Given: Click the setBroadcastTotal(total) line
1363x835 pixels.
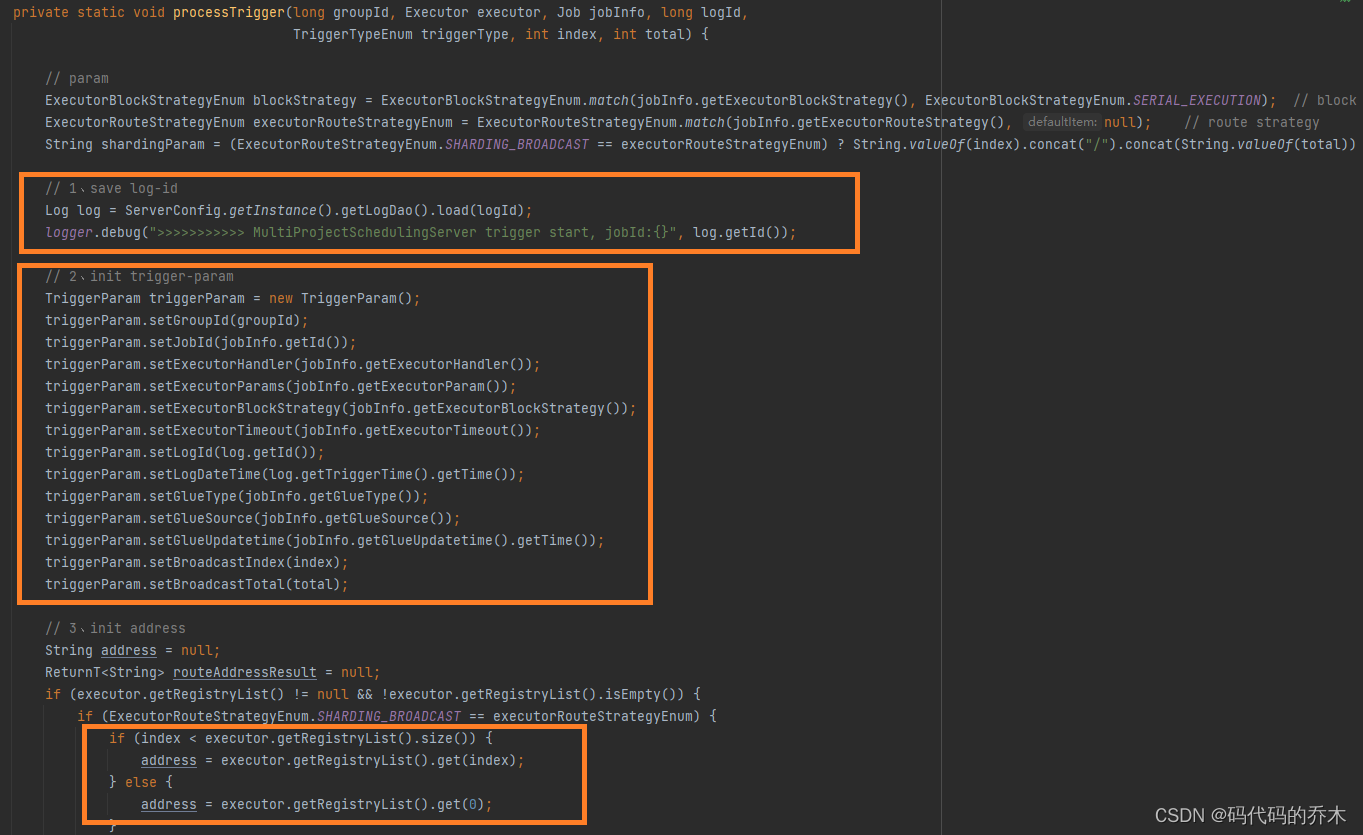Looking at the screenshot, I should click(x=197, y=584).
